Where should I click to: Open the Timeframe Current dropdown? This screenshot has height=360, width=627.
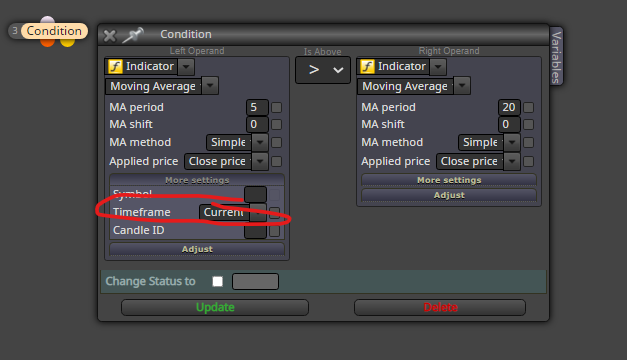[x=258, y=212]
